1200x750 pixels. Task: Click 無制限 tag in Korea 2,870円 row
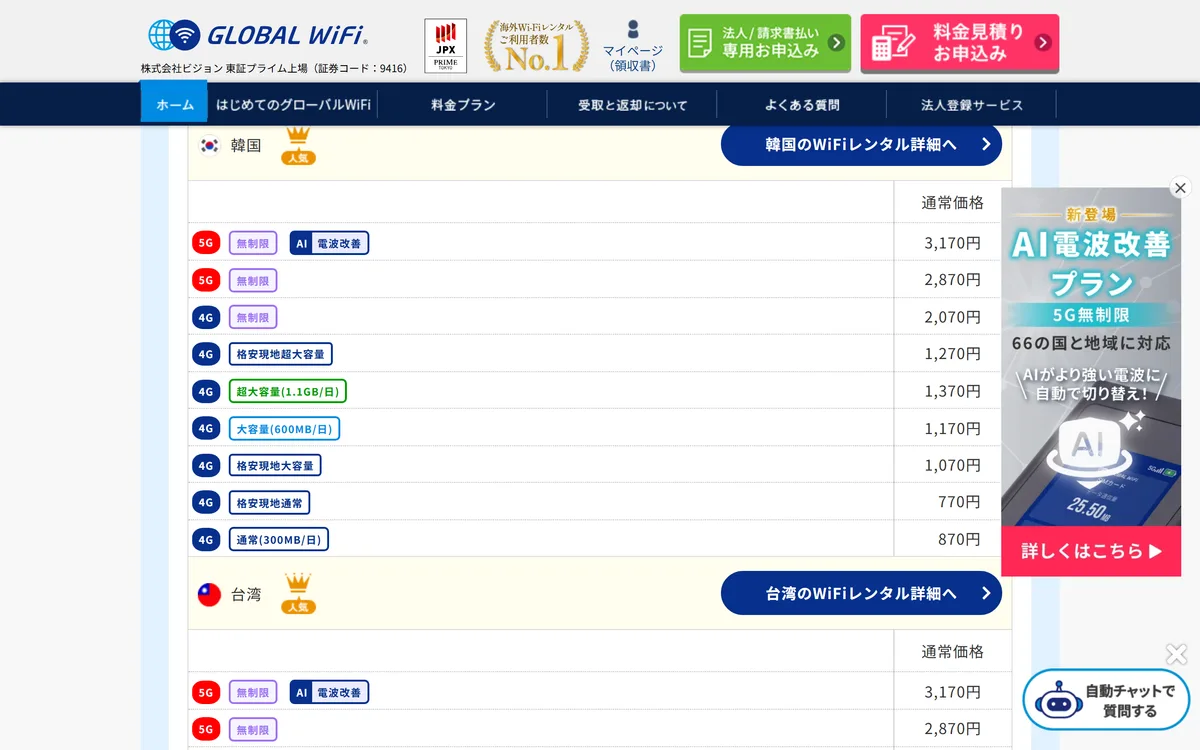click(x=252, y=280)
